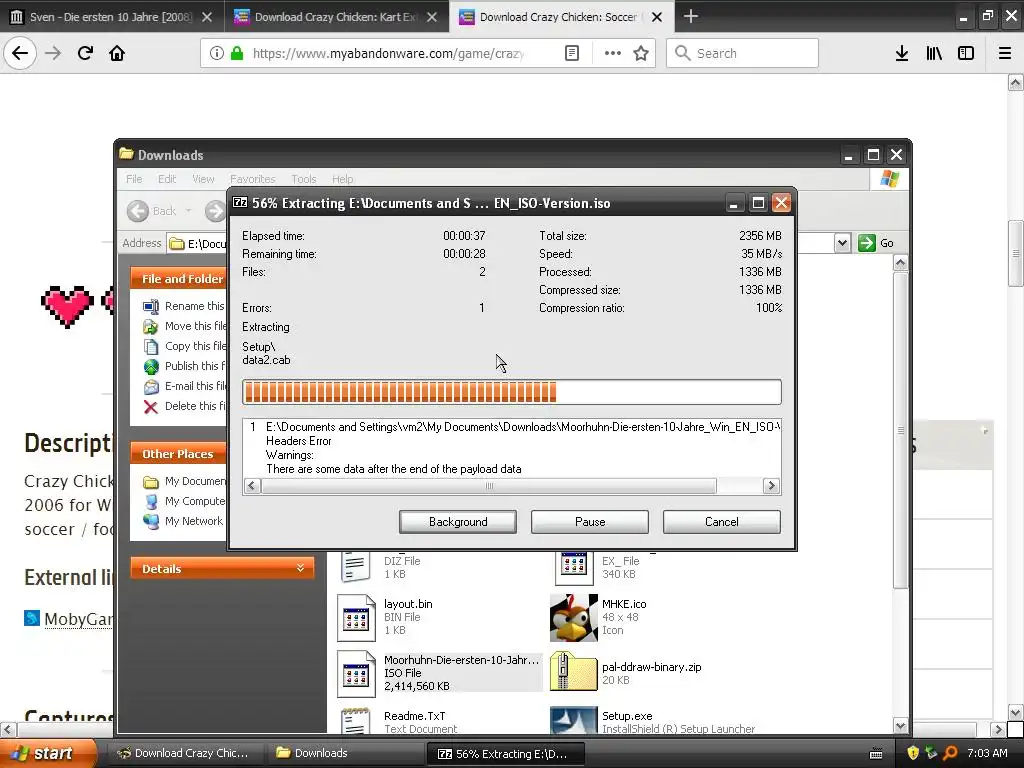Show site information icon in address bar

217,53
